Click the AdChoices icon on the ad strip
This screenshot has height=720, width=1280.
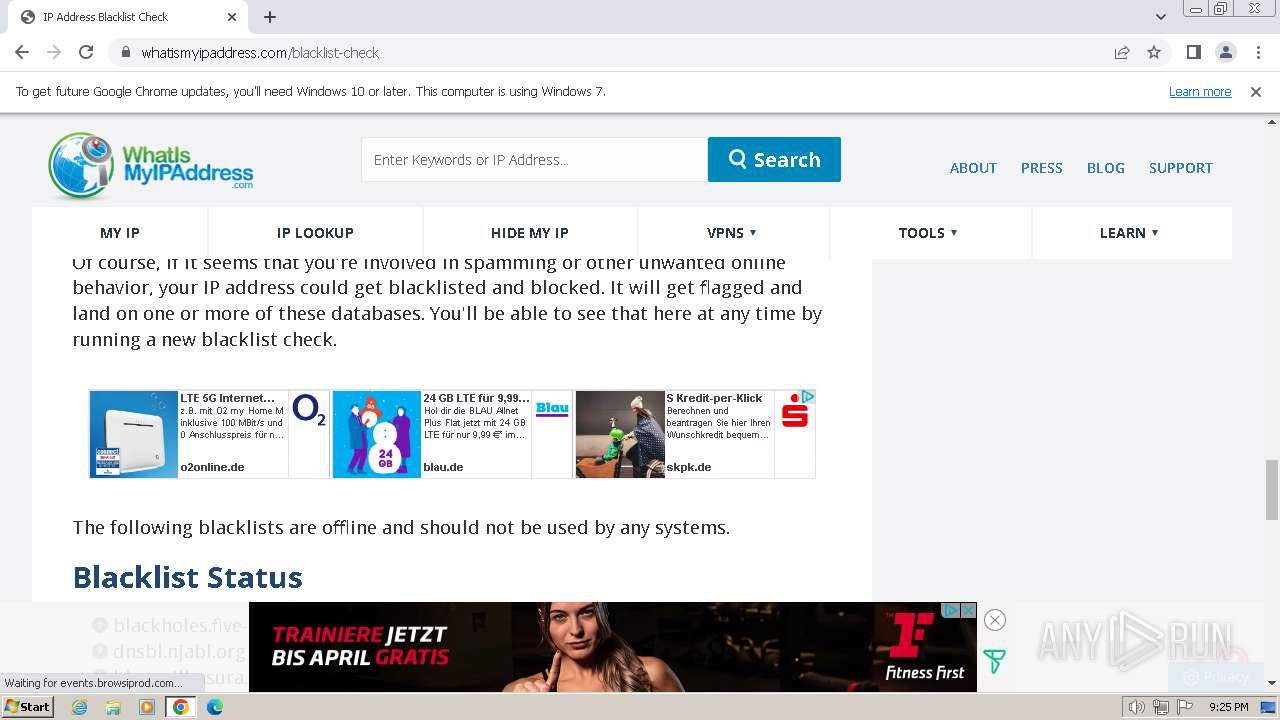pos(808,397)
